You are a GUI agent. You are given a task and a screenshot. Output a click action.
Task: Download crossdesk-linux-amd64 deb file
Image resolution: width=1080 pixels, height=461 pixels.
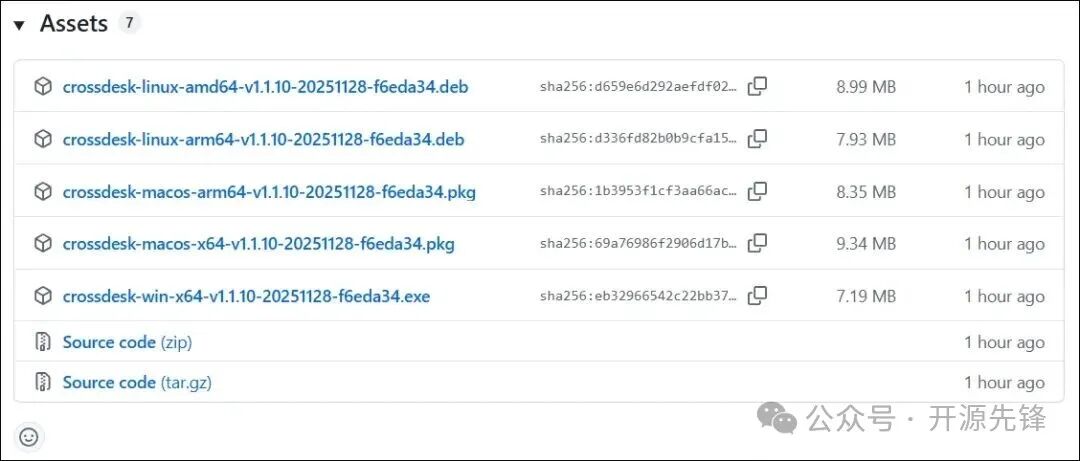(265, 87)
